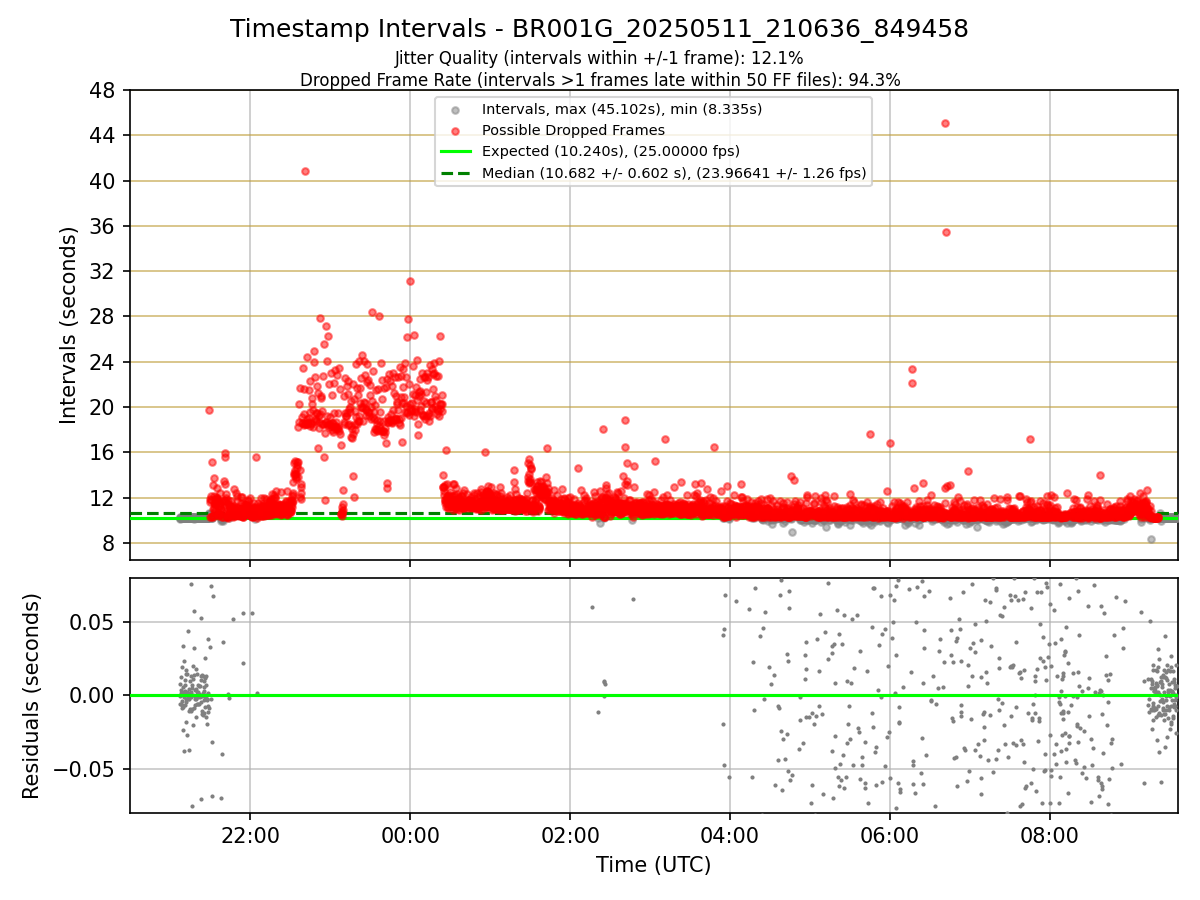1200x900 pixels.
Task: Click the red point near 31 seconds at 00:00
Action: (x=410, y=281)
